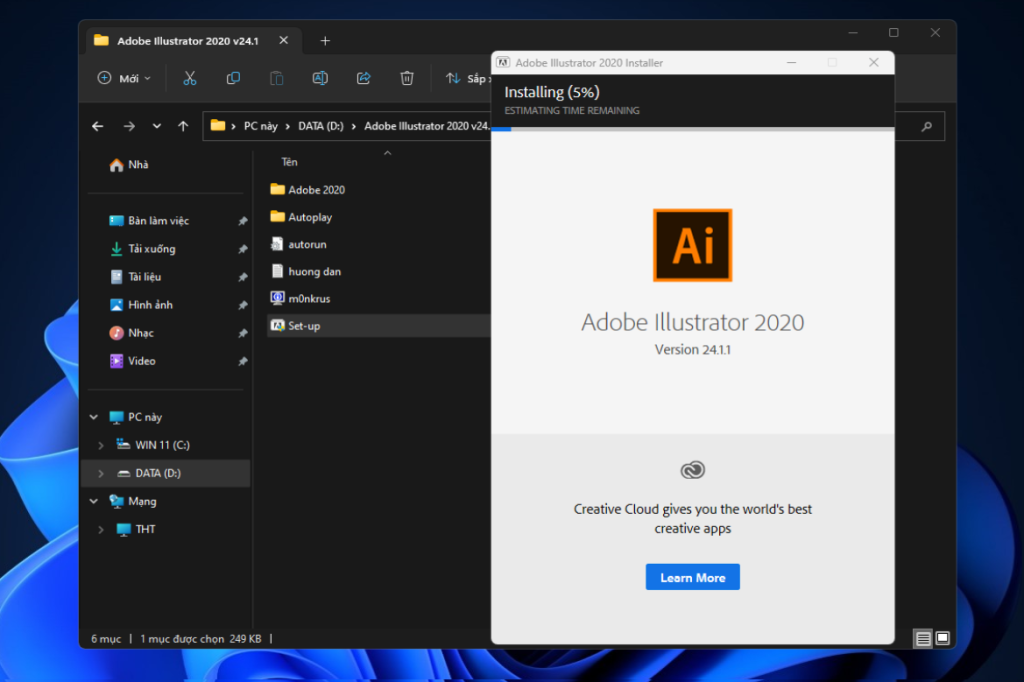Image resolution: width=1024 pixels, height=682 pixels.
Task: Click pin icon next to Tải xuống
Action: click(x=242, y=250)
